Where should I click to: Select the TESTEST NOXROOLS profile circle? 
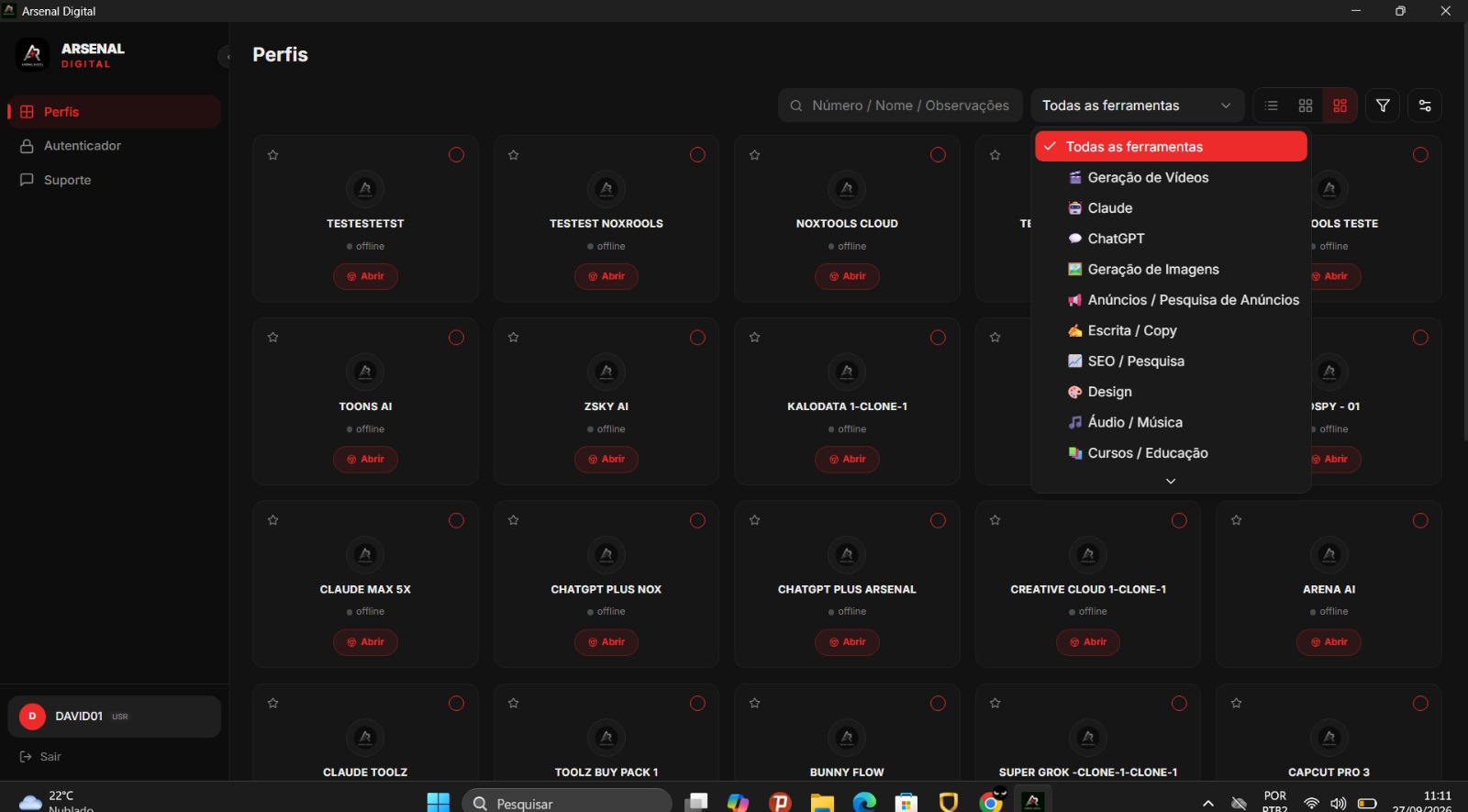(697, 155)
